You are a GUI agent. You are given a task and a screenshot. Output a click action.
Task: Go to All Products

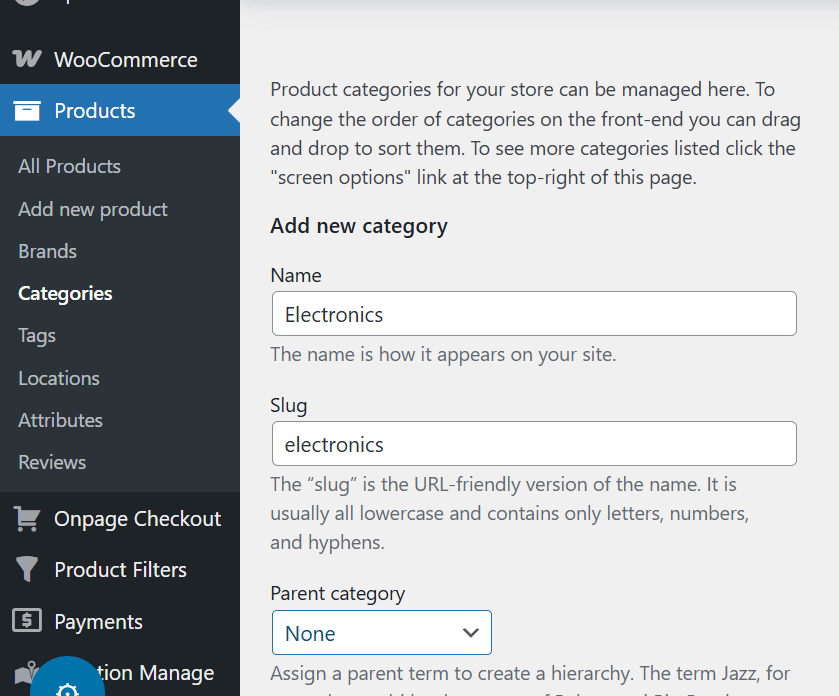point(68,166)
